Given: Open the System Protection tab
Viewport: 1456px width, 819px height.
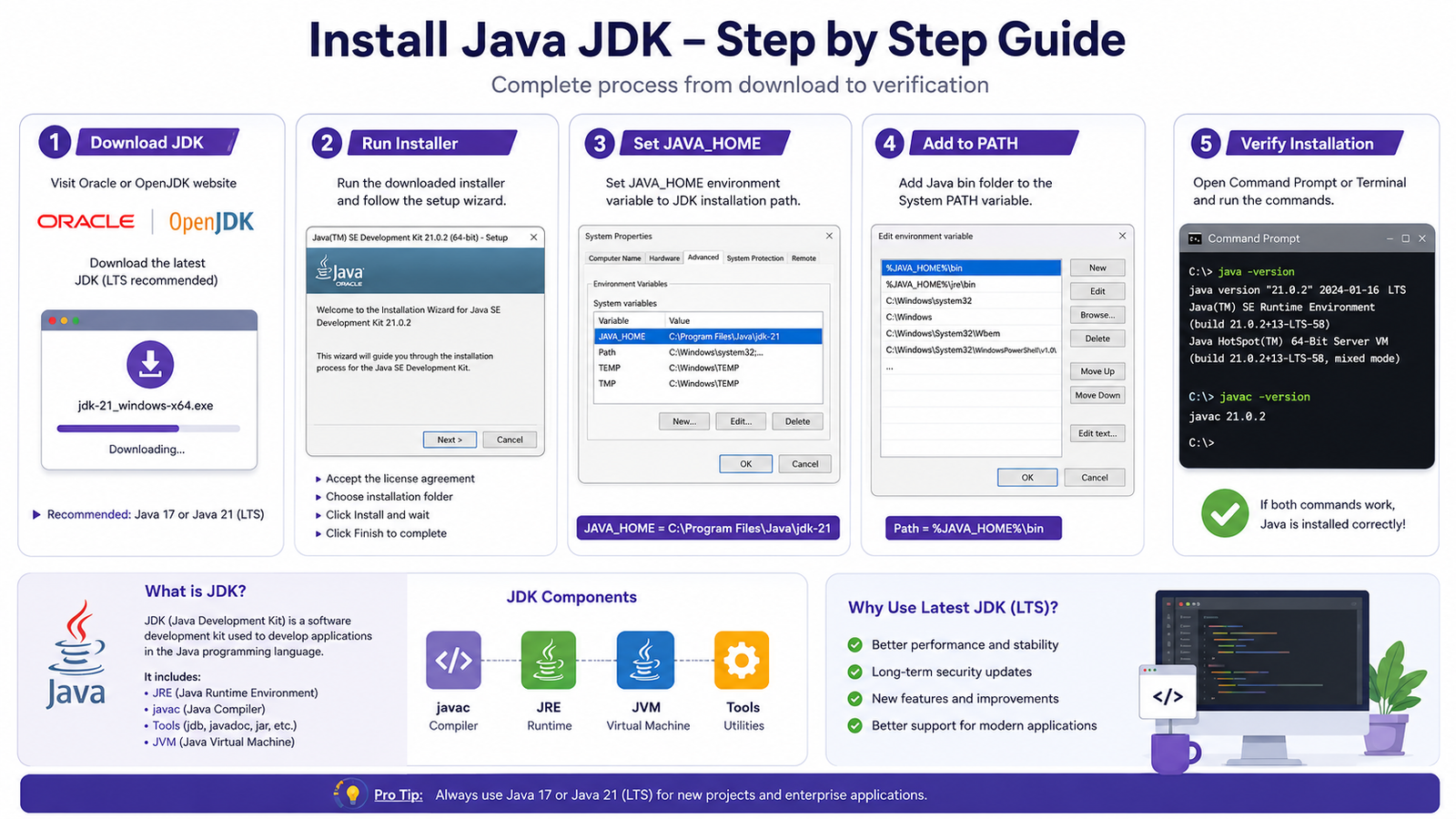Looking at the screenshot, I should [755, 258].
